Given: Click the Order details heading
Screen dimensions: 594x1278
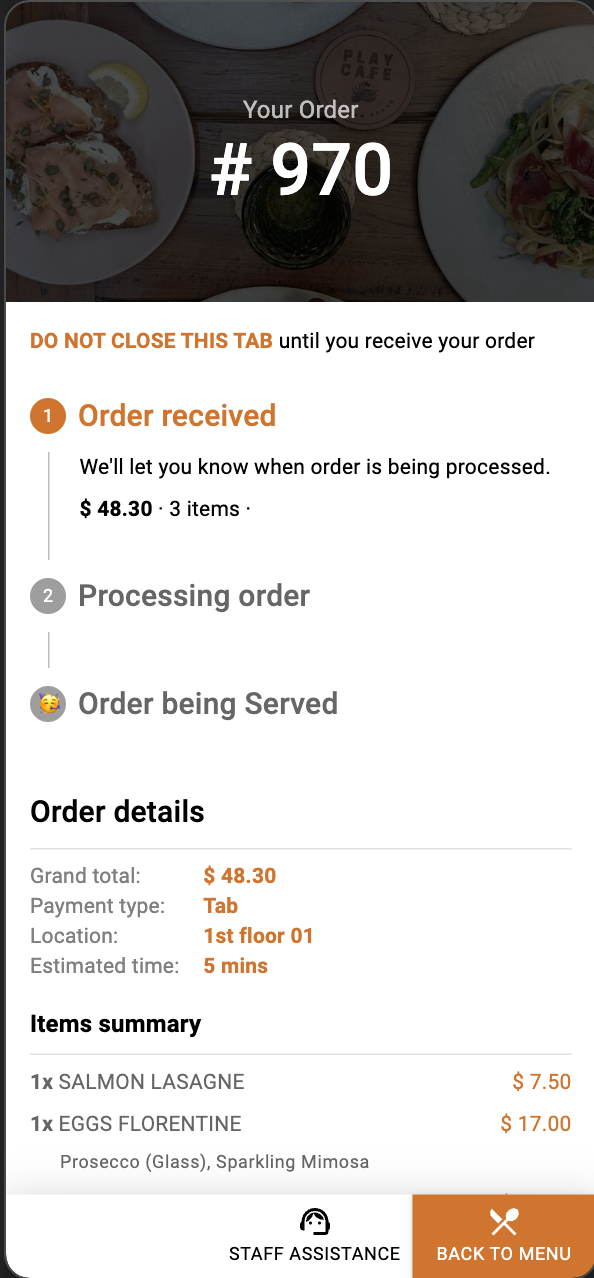Looking at the screenshot, I should 117,812.
